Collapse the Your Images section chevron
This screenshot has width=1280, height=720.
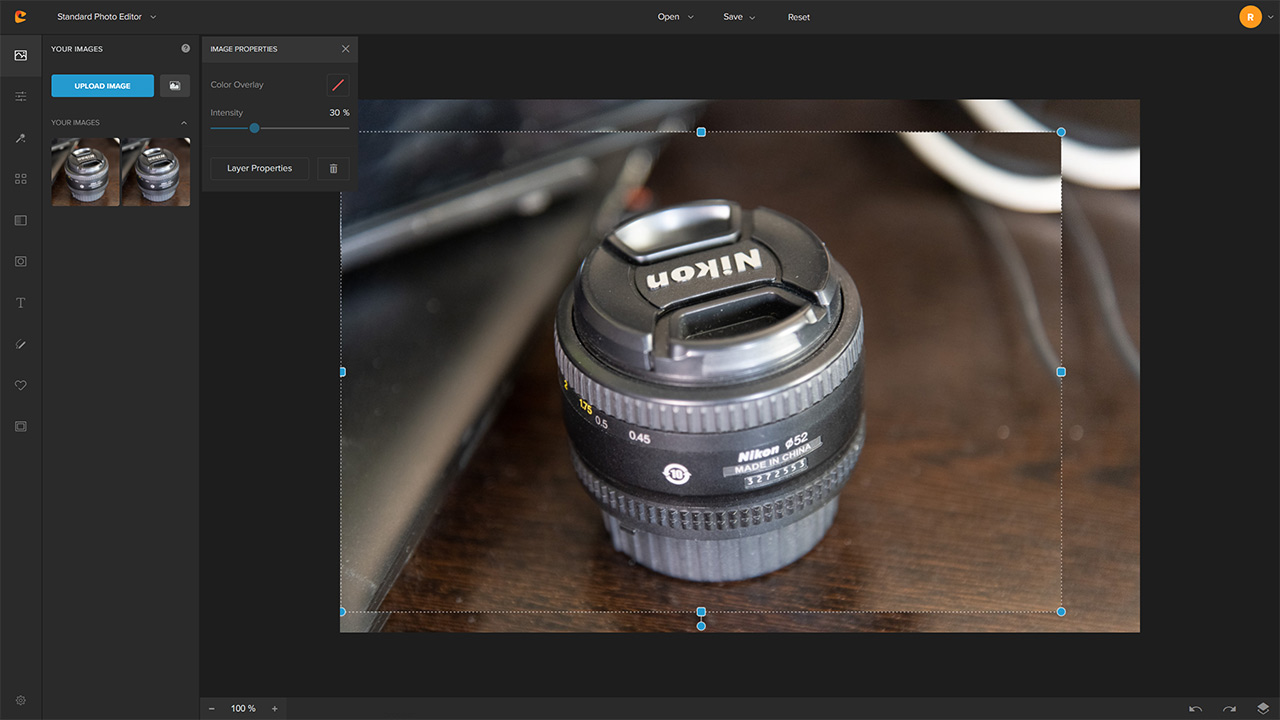click(x=184, y=123)
